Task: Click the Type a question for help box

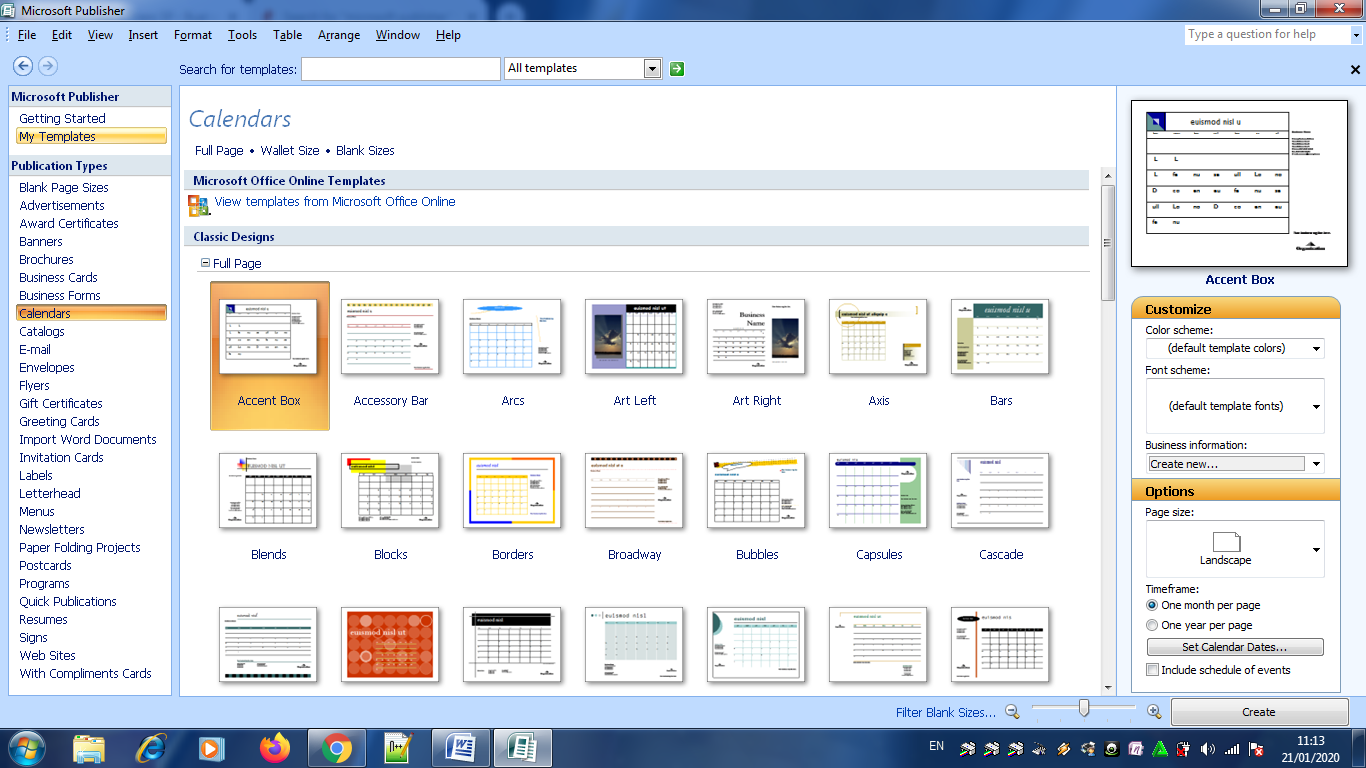Action: click(x=1266, y=34)
